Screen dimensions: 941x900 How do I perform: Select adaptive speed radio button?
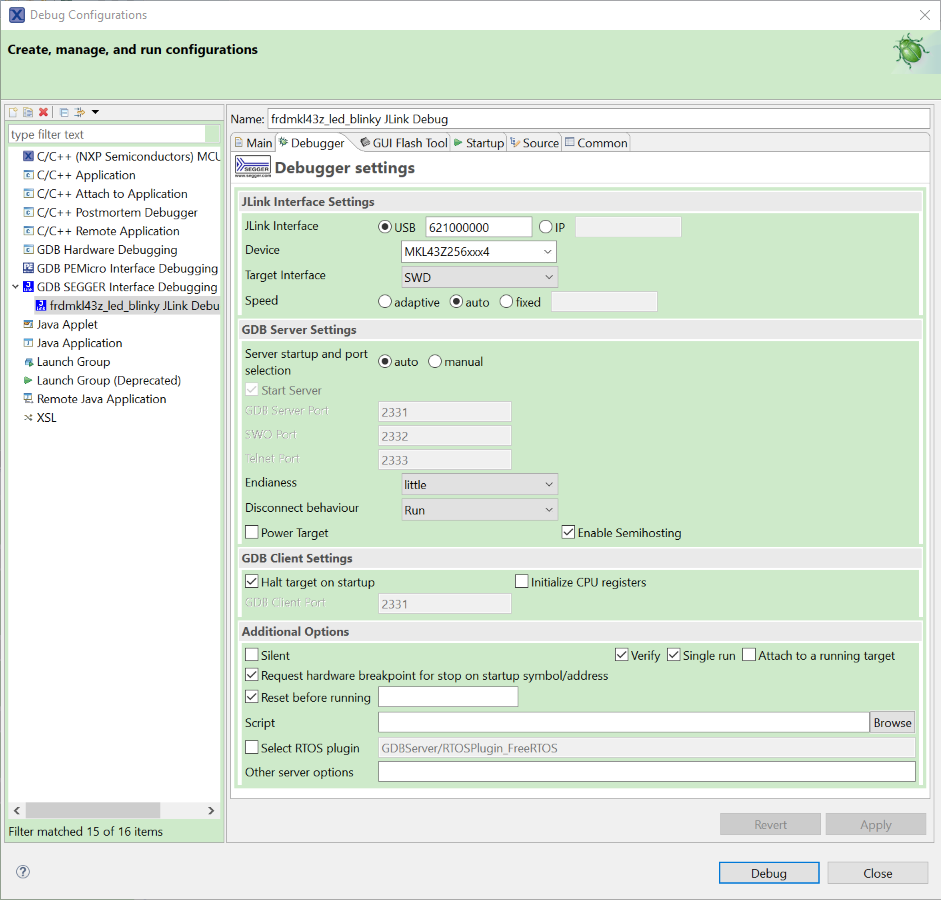click(x=385, y=302)
